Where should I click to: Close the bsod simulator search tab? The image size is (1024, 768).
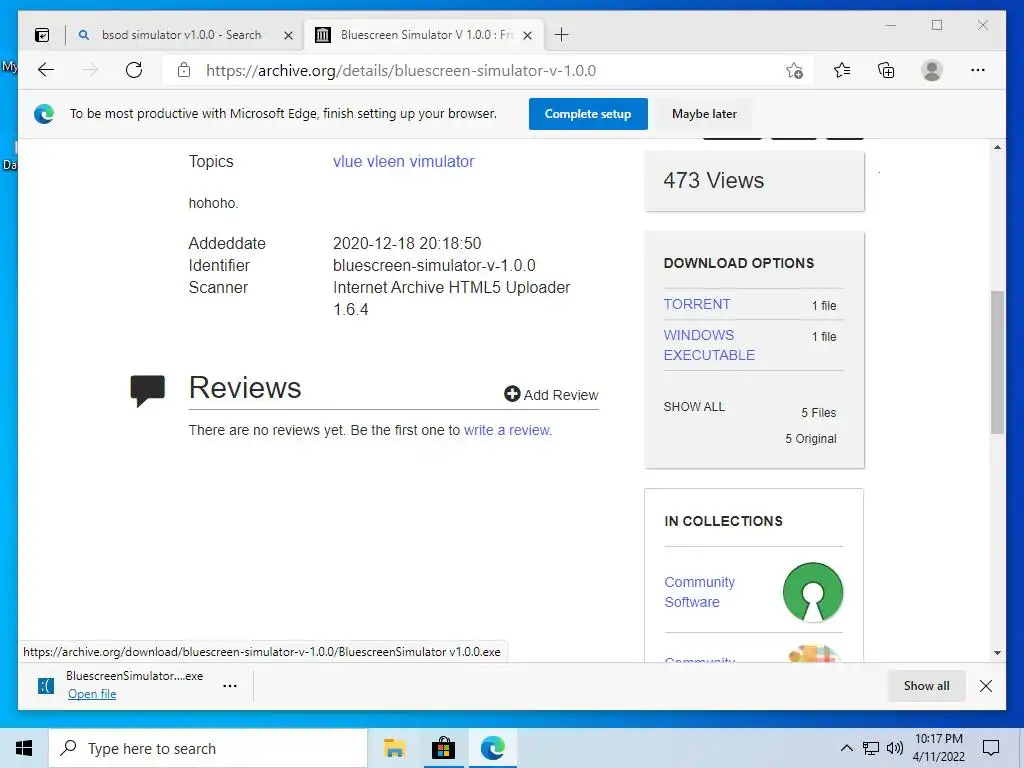pyautogui.click(x=288, y=35)
